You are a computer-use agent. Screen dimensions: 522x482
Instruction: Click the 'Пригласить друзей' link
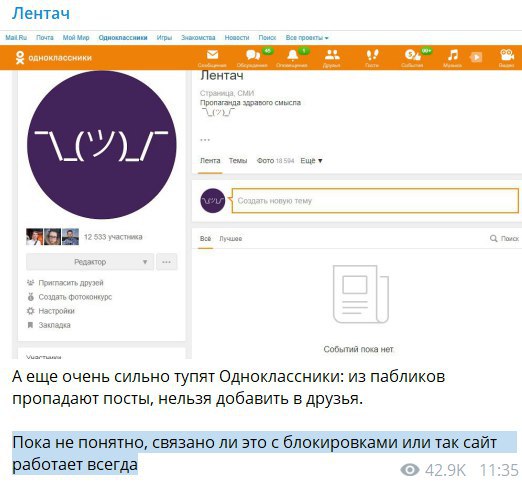tap(71, 283)
